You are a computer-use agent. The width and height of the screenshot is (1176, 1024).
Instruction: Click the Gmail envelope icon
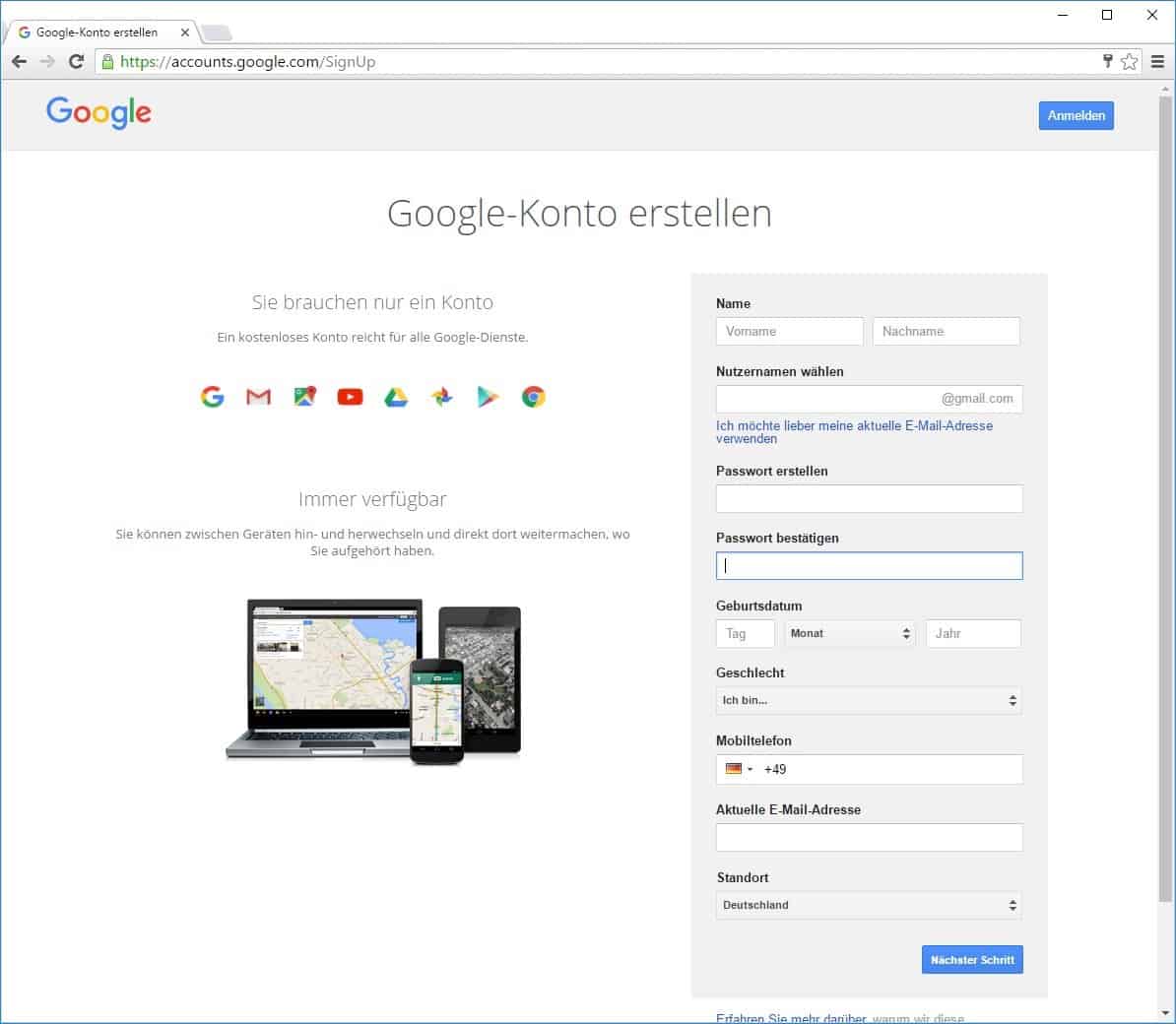pyautogui.click(x=258, y=397)
